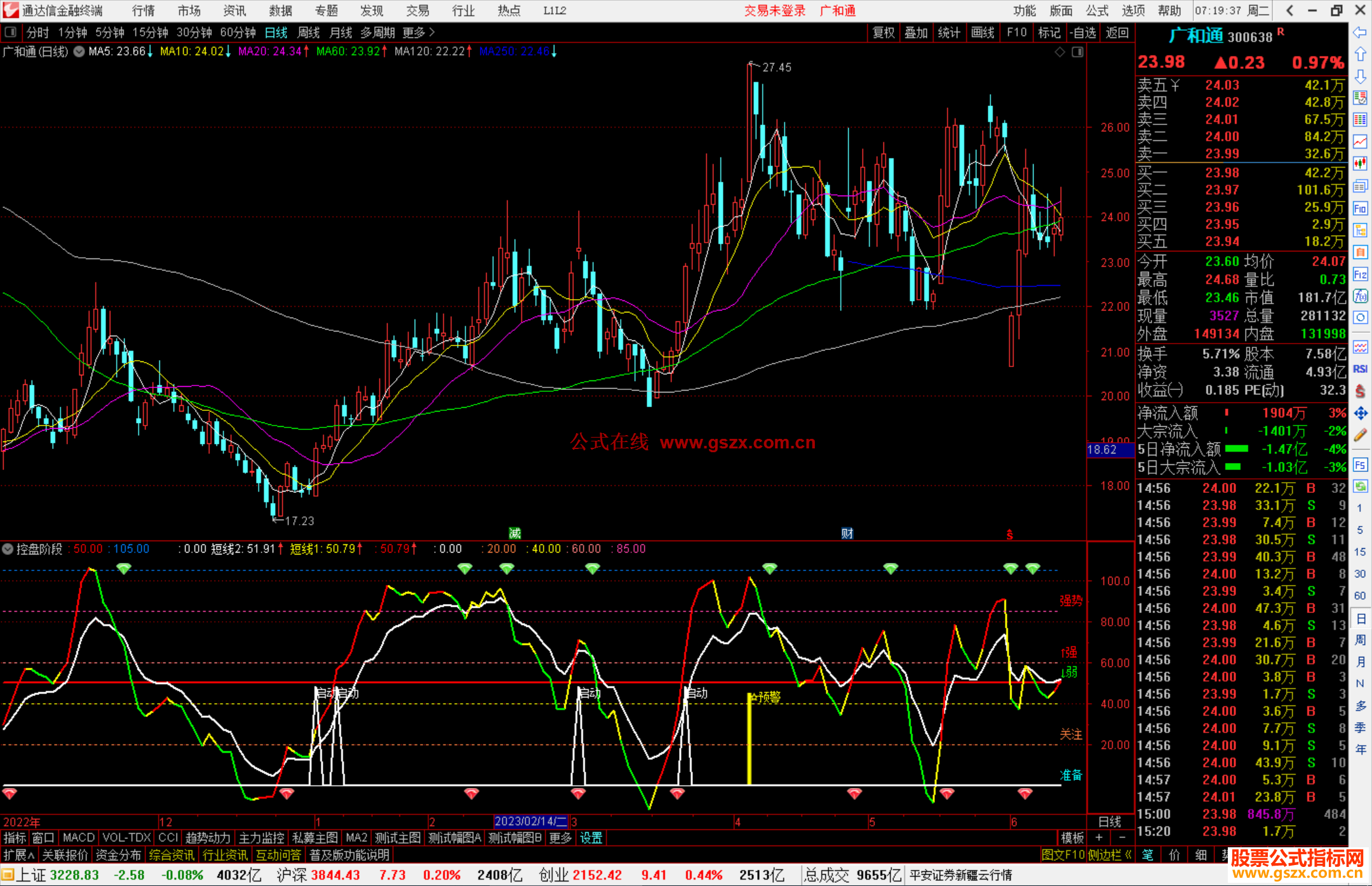Image resolution: width=1372 pixels, height=886 pixels.
Task: Click the plus zoom button beside 模板
Action: point(1099,838)
